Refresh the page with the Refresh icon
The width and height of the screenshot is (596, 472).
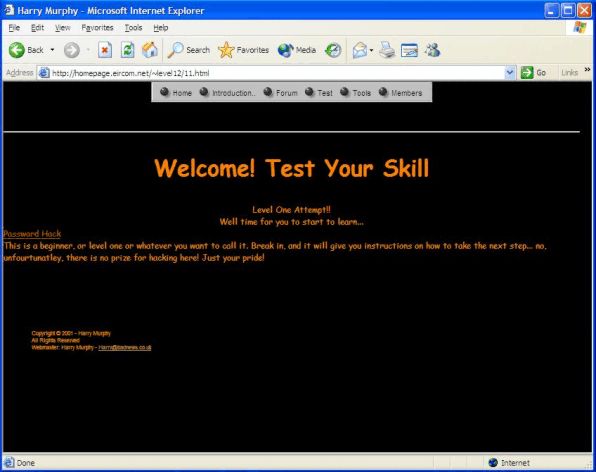coord(127,50)
